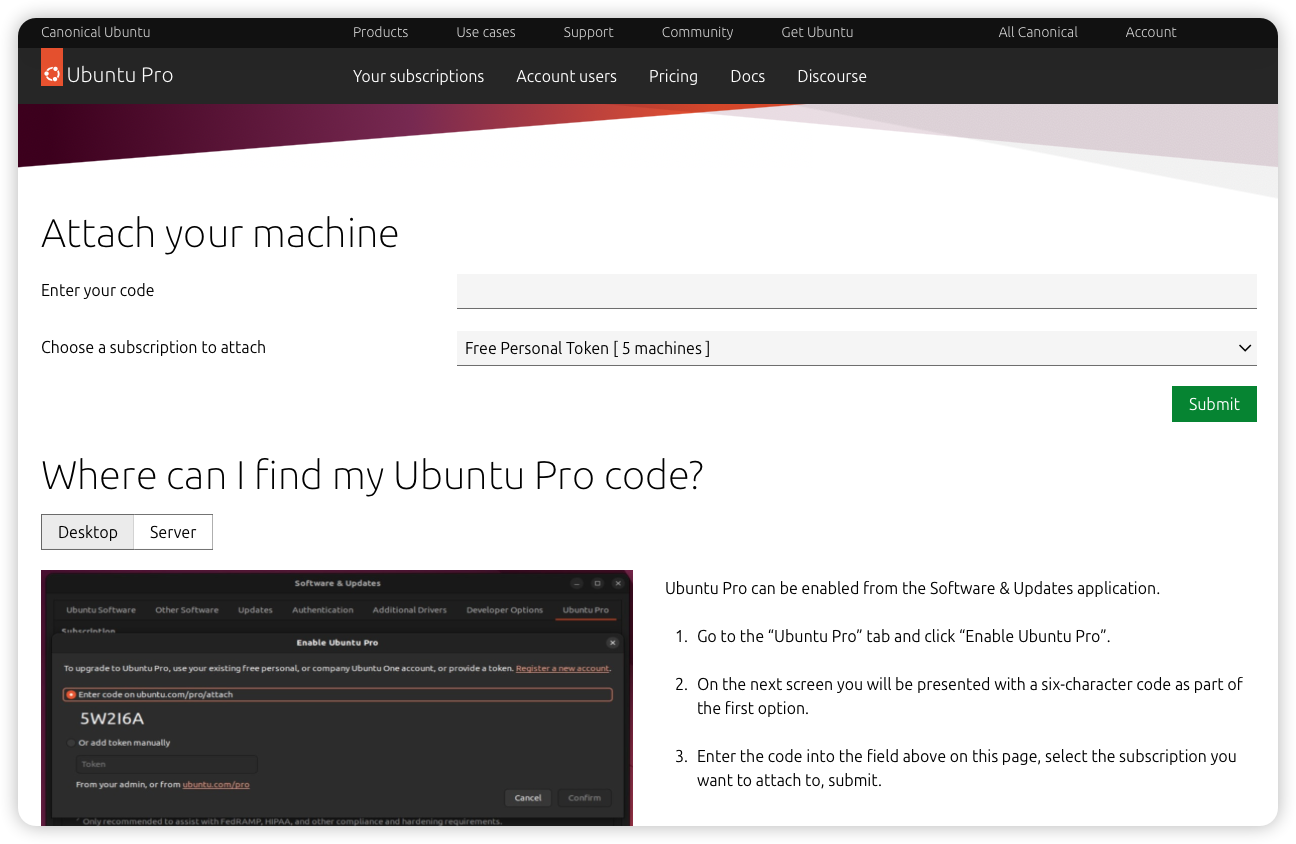Expand the Free Personal Token subscription dropdown
Viewport: 1296px width, 844px height.
[856, 348]
